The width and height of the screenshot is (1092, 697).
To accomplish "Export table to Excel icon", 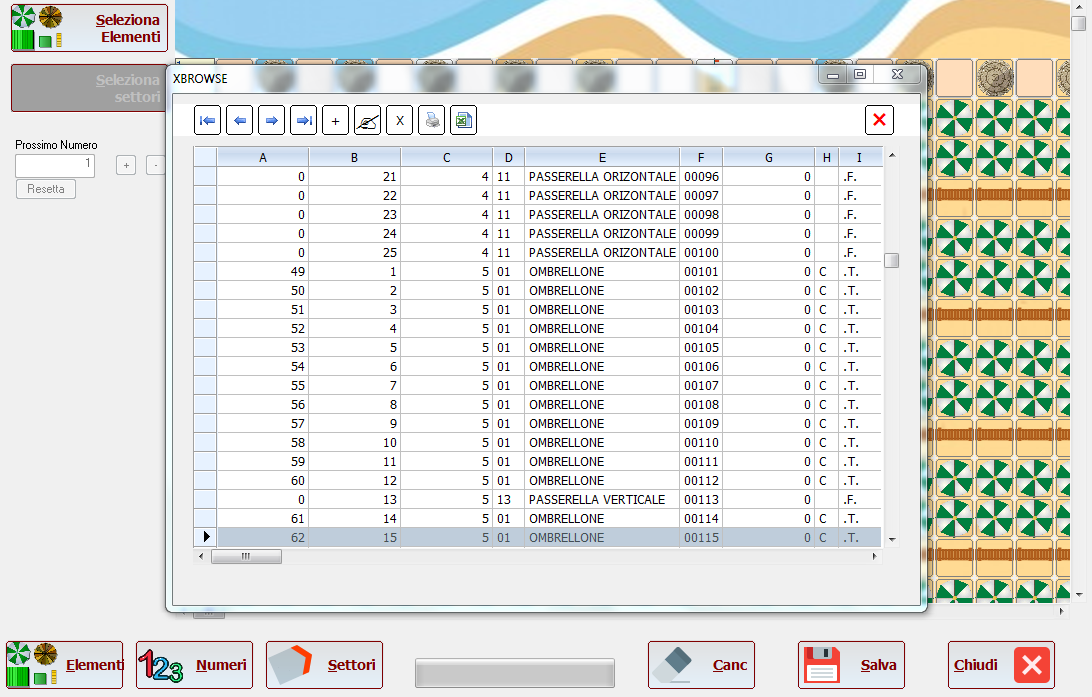I will click(464, 120).
